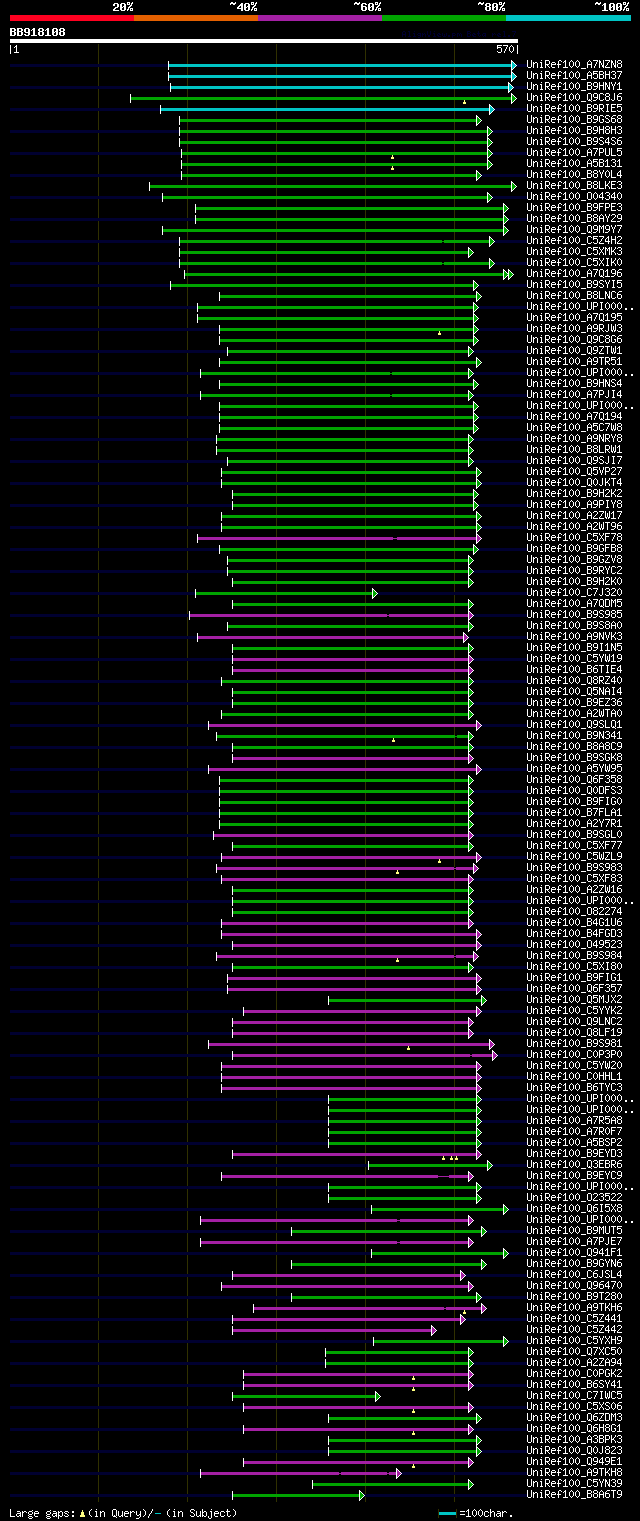Open hit UniRef100_A7NZN8
Screen dimensions: 640x1521
[572, 64]
